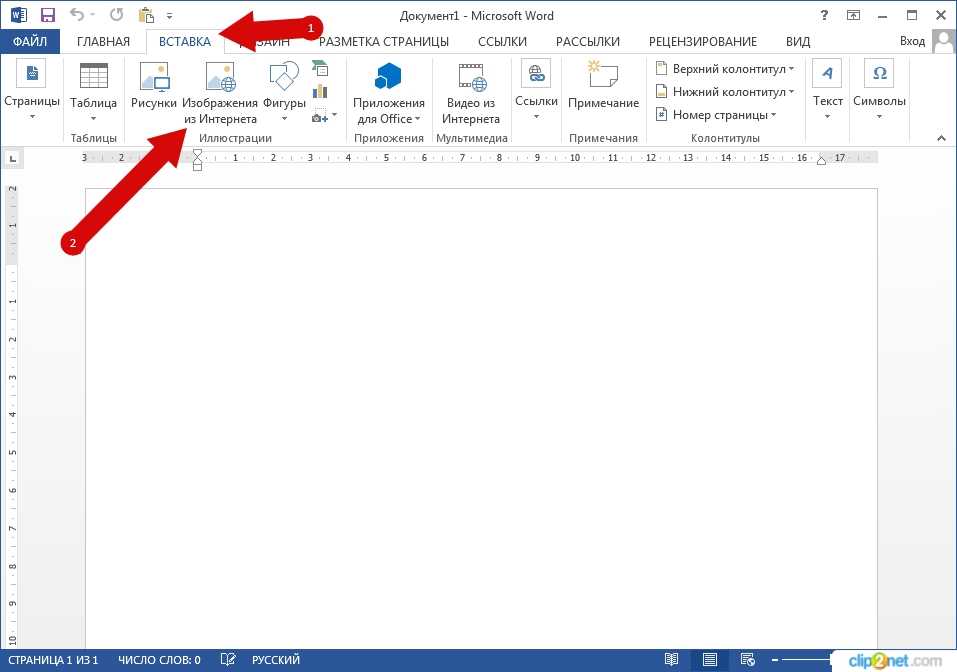Go to the РАЗМЕТКА СТРАНИЦЫ tab
Viewport: 957px width, 672px height.
[383, 42]
